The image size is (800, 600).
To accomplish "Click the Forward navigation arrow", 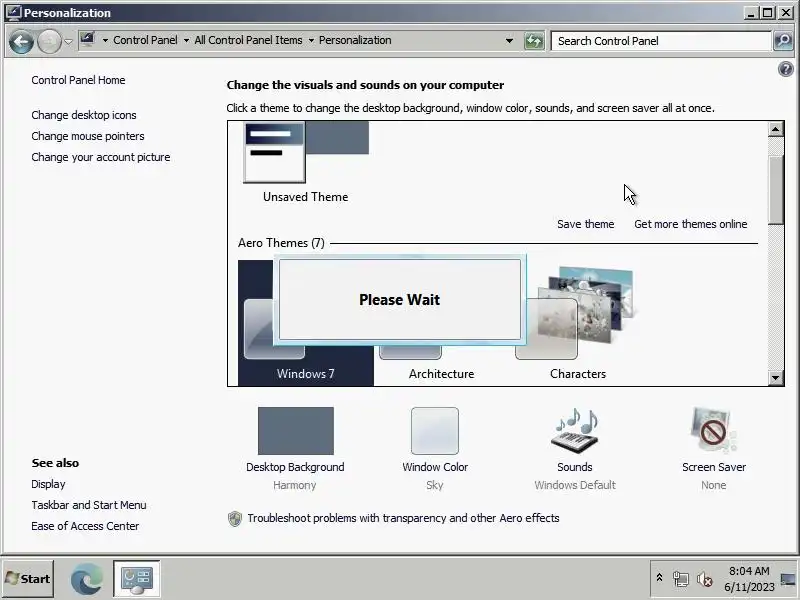I will point(49,41).
